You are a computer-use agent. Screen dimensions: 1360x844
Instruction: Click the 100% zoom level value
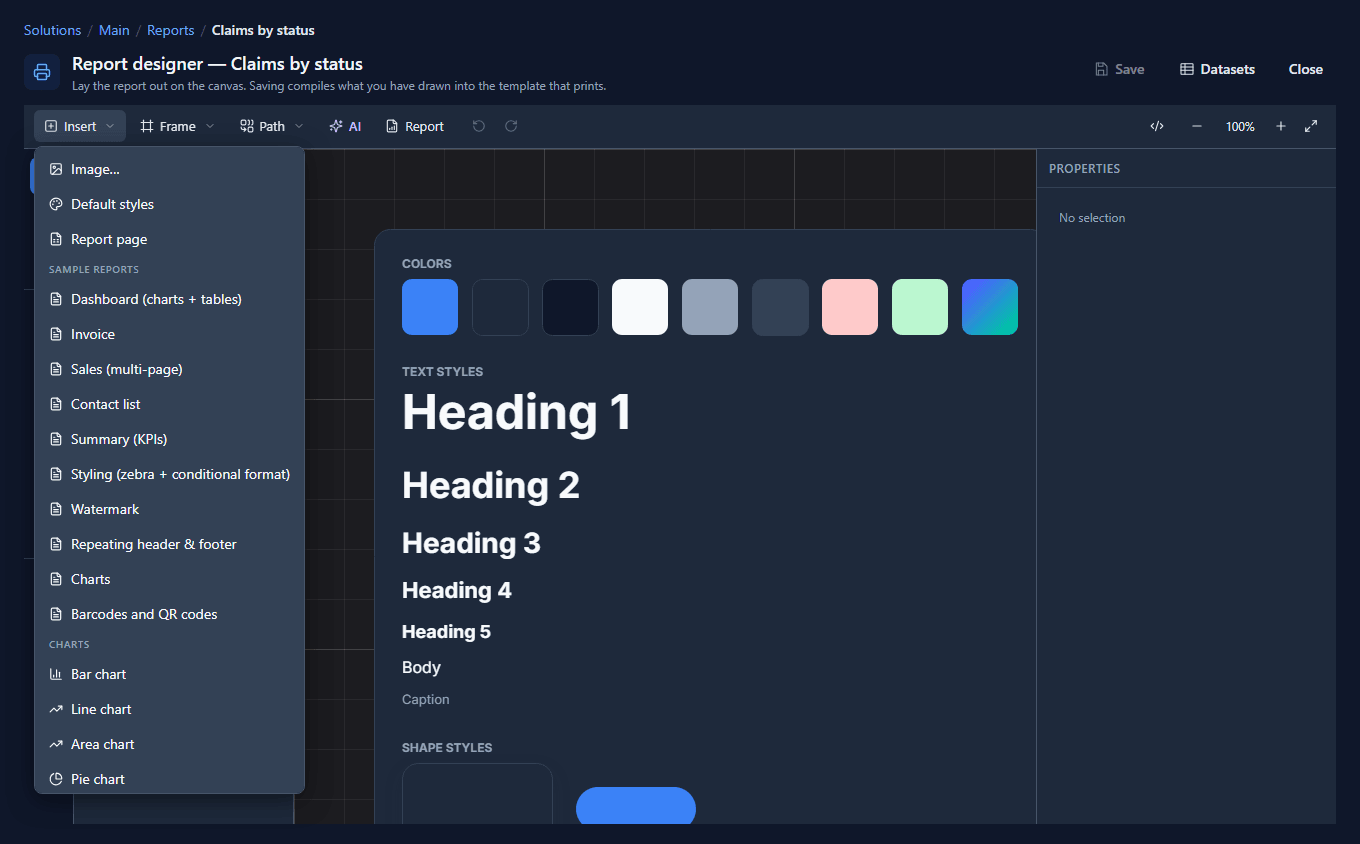(x=1240, y=126)
